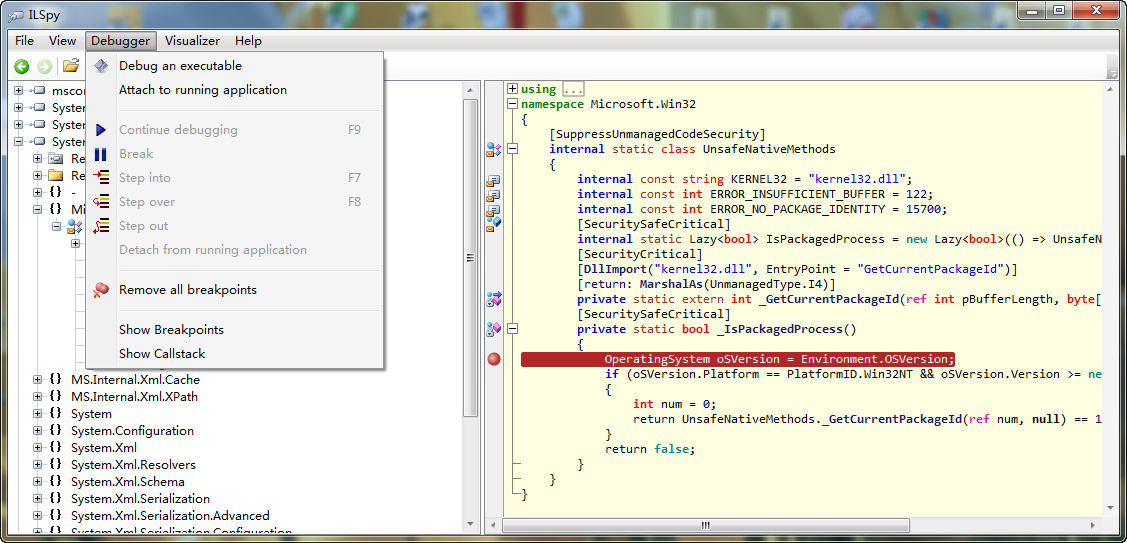Choose Show Breakpoints

point(234,330)
